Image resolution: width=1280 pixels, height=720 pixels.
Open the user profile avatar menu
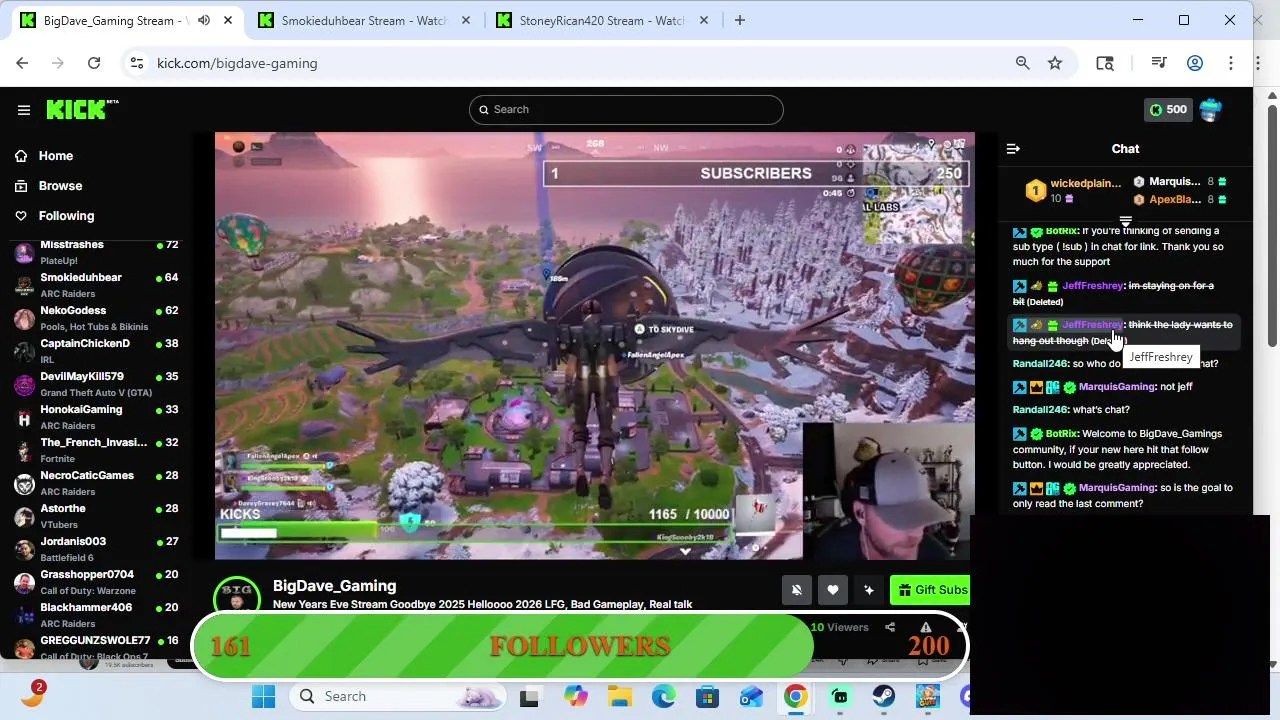[1210, 110]
